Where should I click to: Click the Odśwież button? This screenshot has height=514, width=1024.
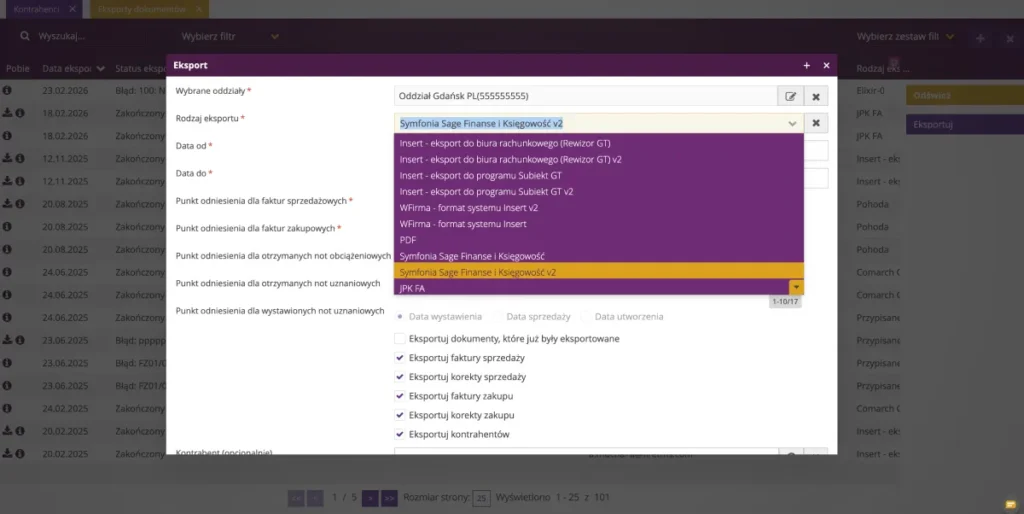[965, 95]
